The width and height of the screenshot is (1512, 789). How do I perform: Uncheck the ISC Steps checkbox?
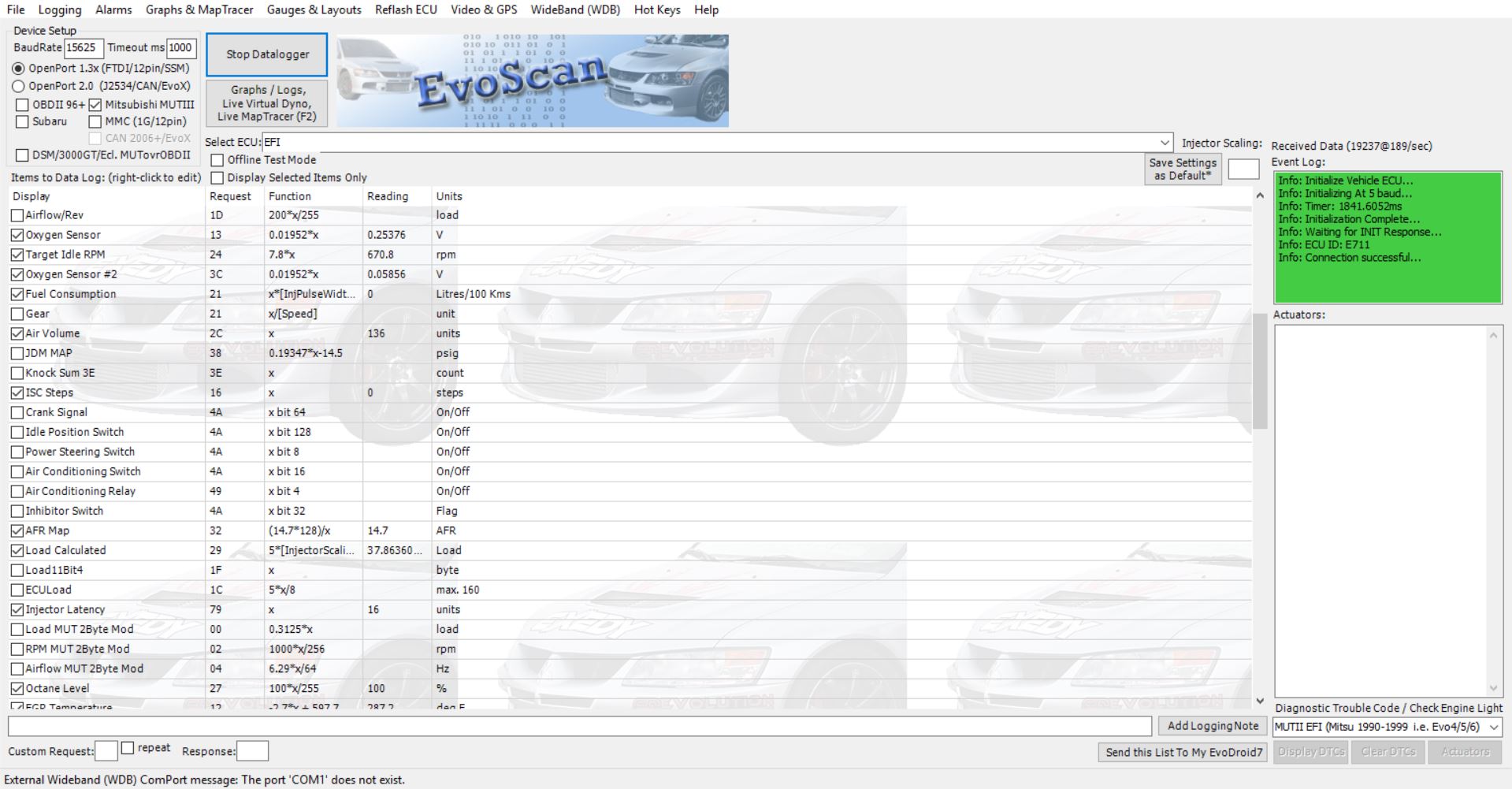coord(17,393)
